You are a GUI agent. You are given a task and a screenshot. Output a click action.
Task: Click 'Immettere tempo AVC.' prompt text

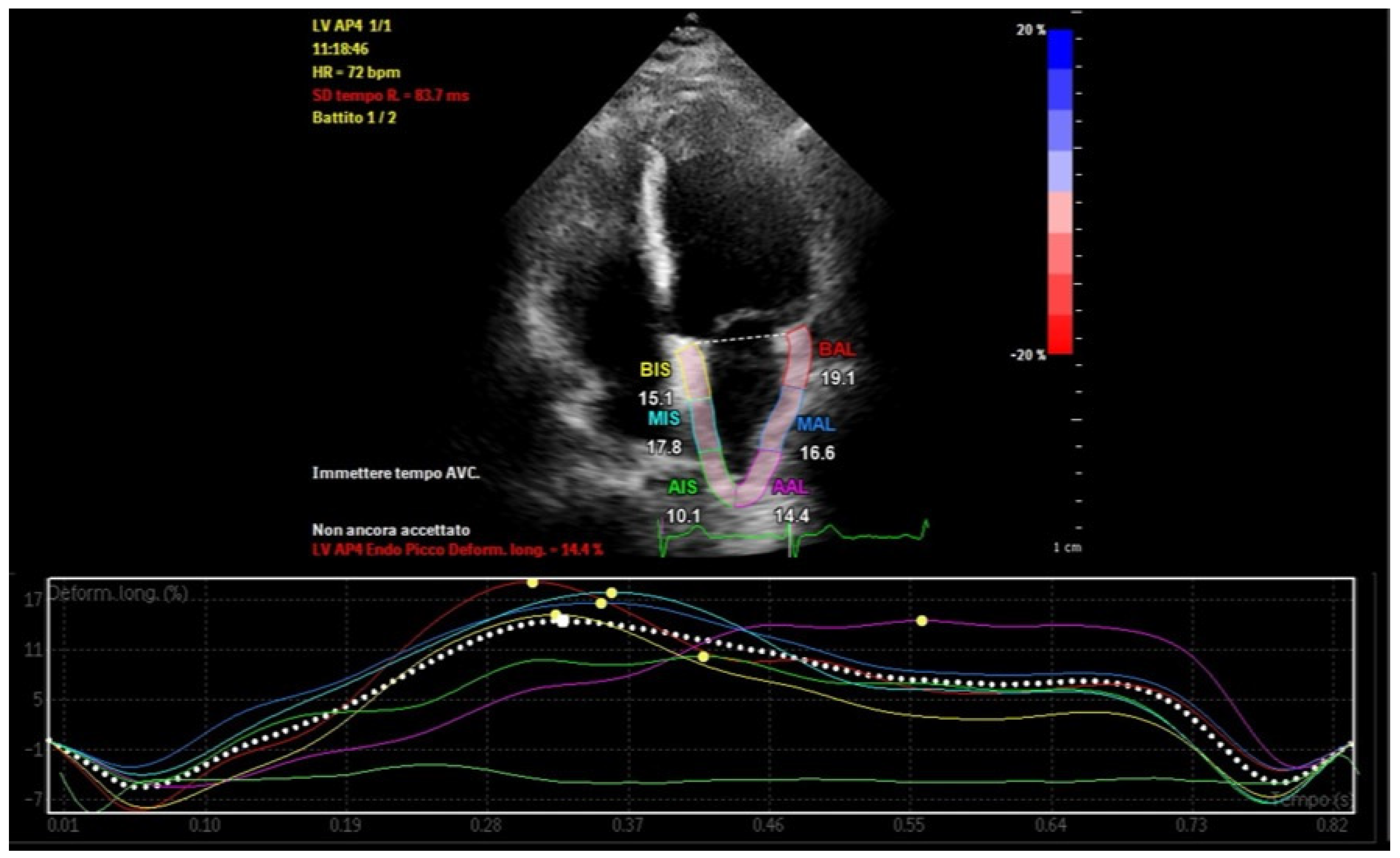point(396,473)
